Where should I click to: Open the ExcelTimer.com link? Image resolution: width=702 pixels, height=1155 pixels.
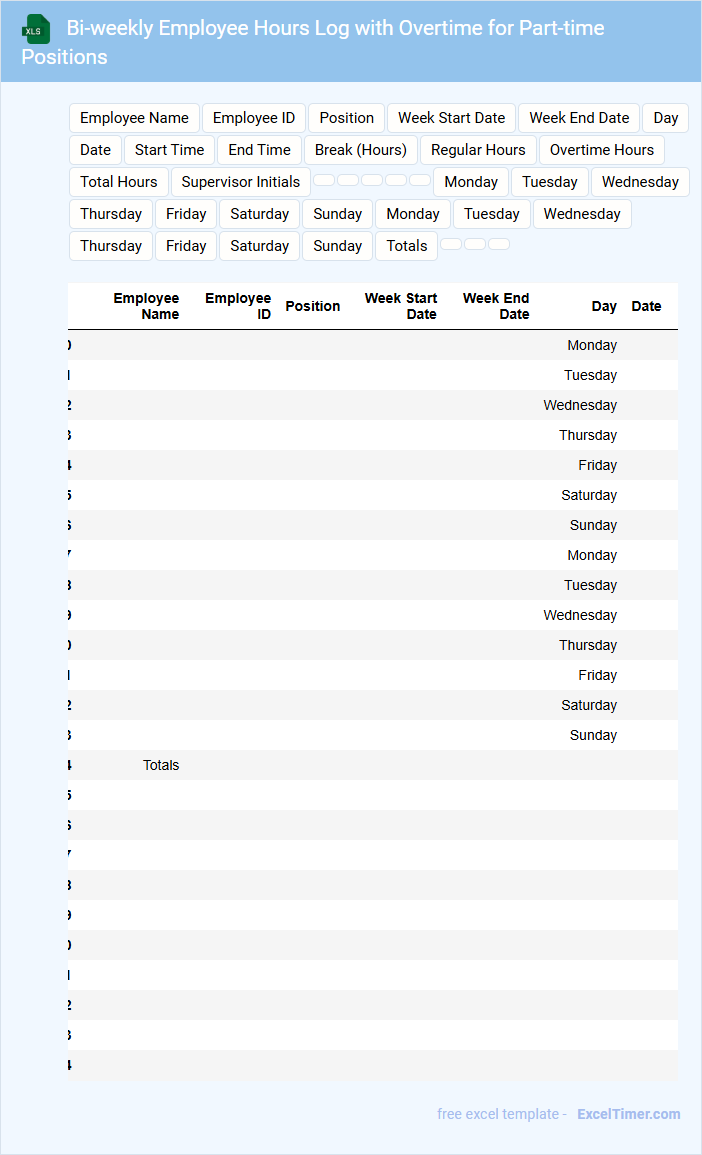[628, 1114]
